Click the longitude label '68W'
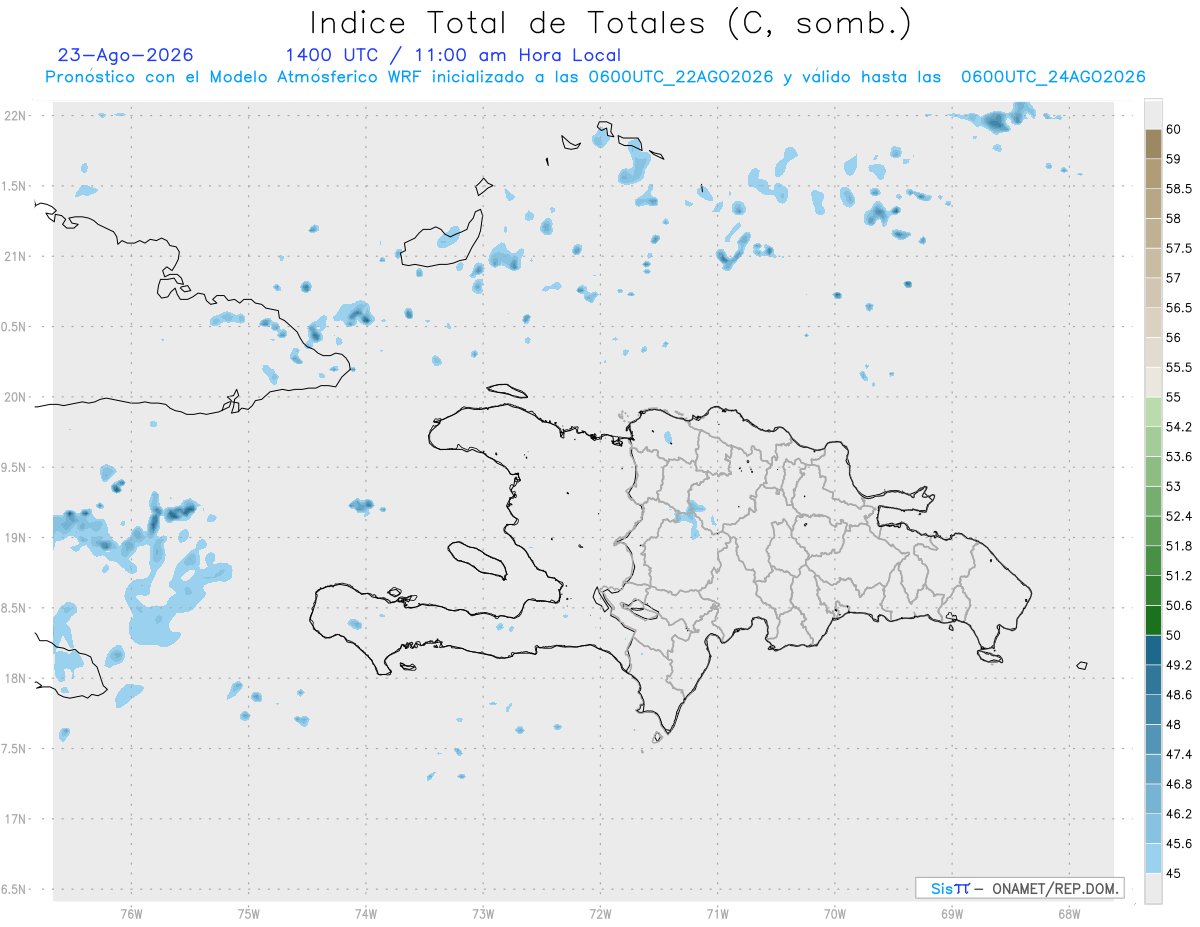1200x927 pixels. click(1068, 913)
